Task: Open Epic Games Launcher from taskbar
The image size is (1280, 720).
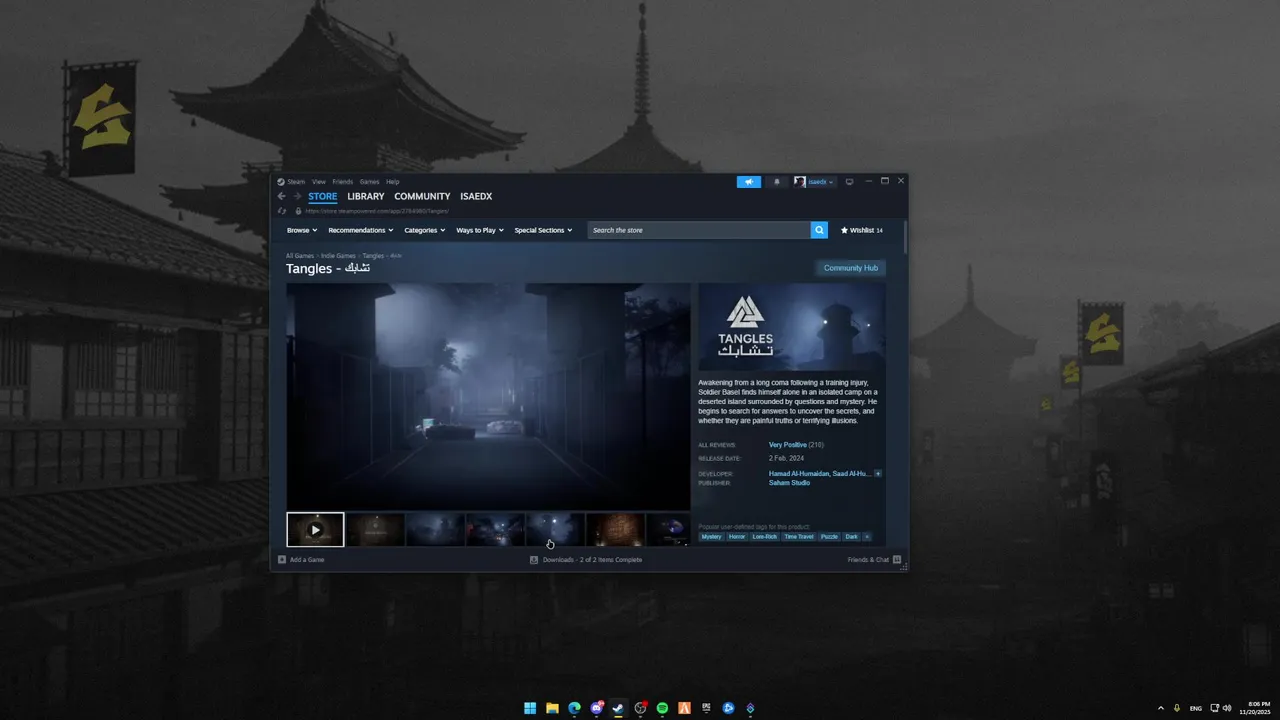Action: click(707, 708)
